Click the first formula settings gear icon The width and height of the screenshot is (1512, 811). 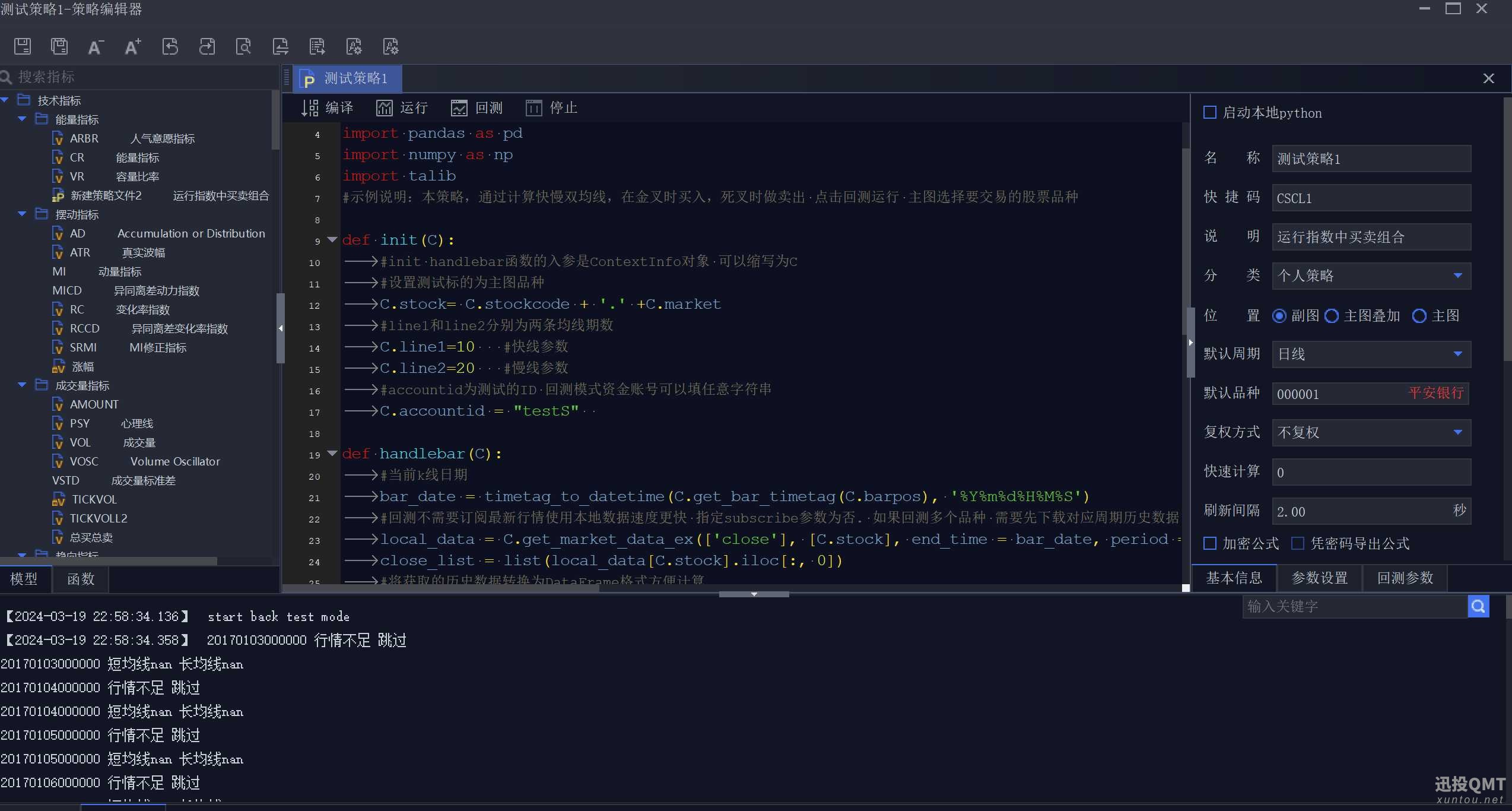click(x=354, y=46)
